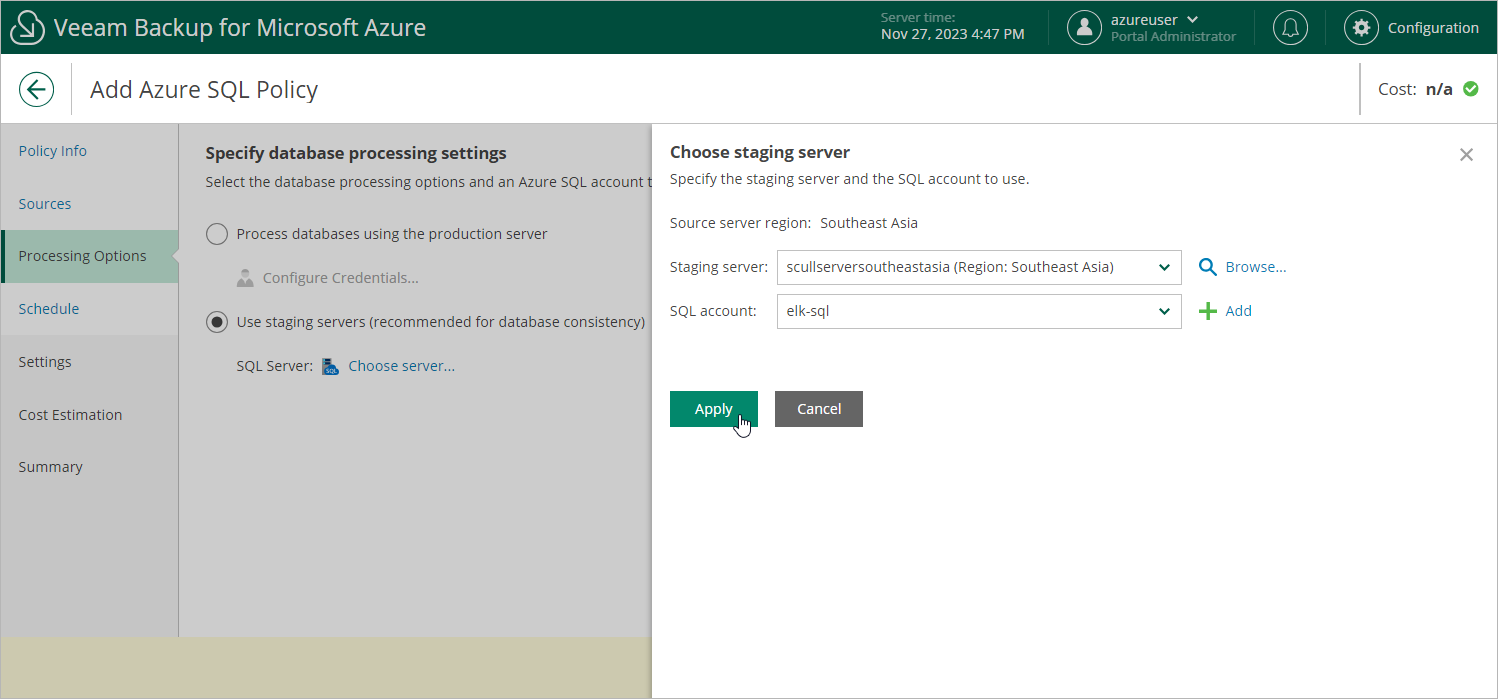1498x699 pixels.
Task: Open the Sources step
Action: [x=45, y=204]
